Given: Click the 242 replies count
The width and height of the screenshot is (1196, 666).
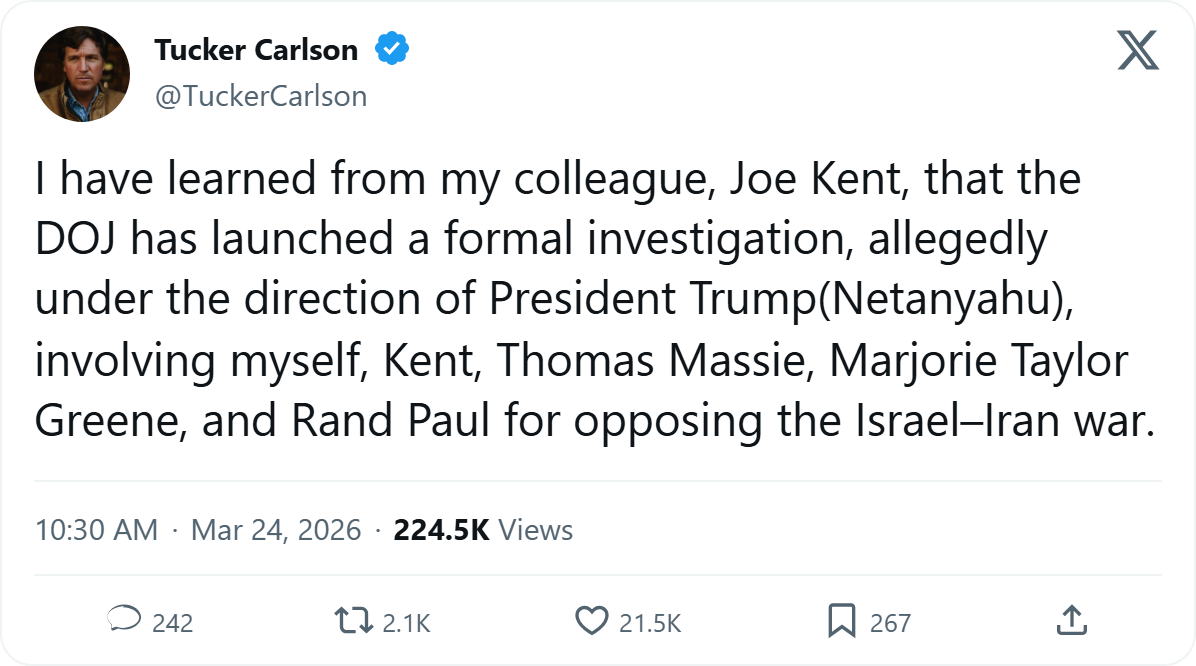Looking at the screenshot, I should tap(172, 623).
